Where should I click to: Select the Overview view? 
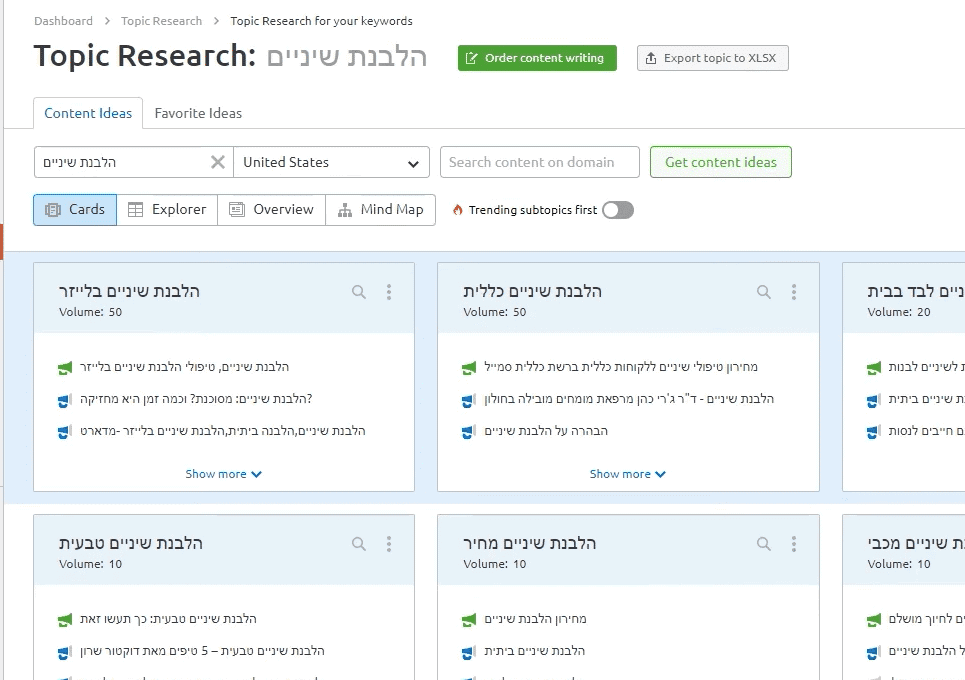[x=271, y=210]
